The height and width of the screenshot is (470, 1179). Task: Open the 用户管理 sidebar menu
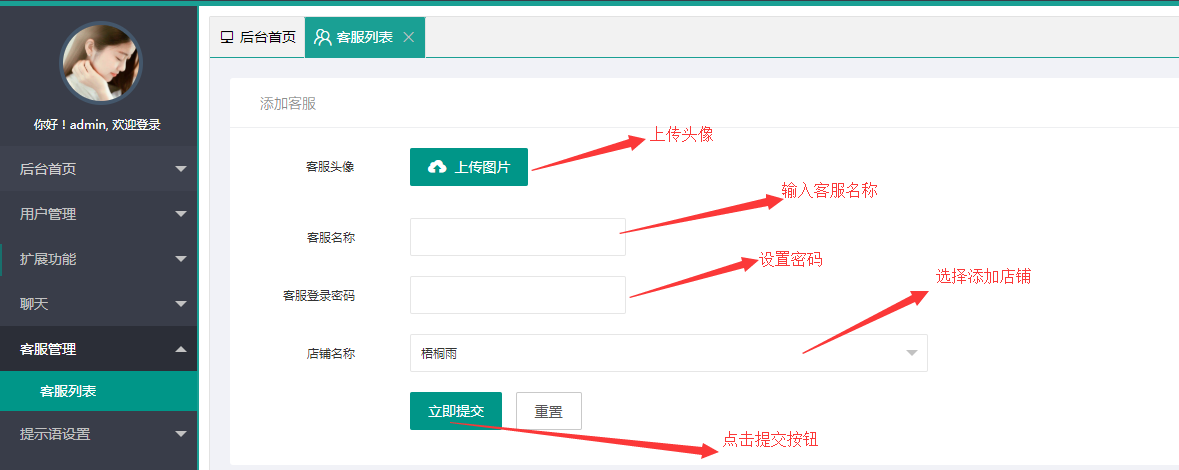click(x=48, y=214)
